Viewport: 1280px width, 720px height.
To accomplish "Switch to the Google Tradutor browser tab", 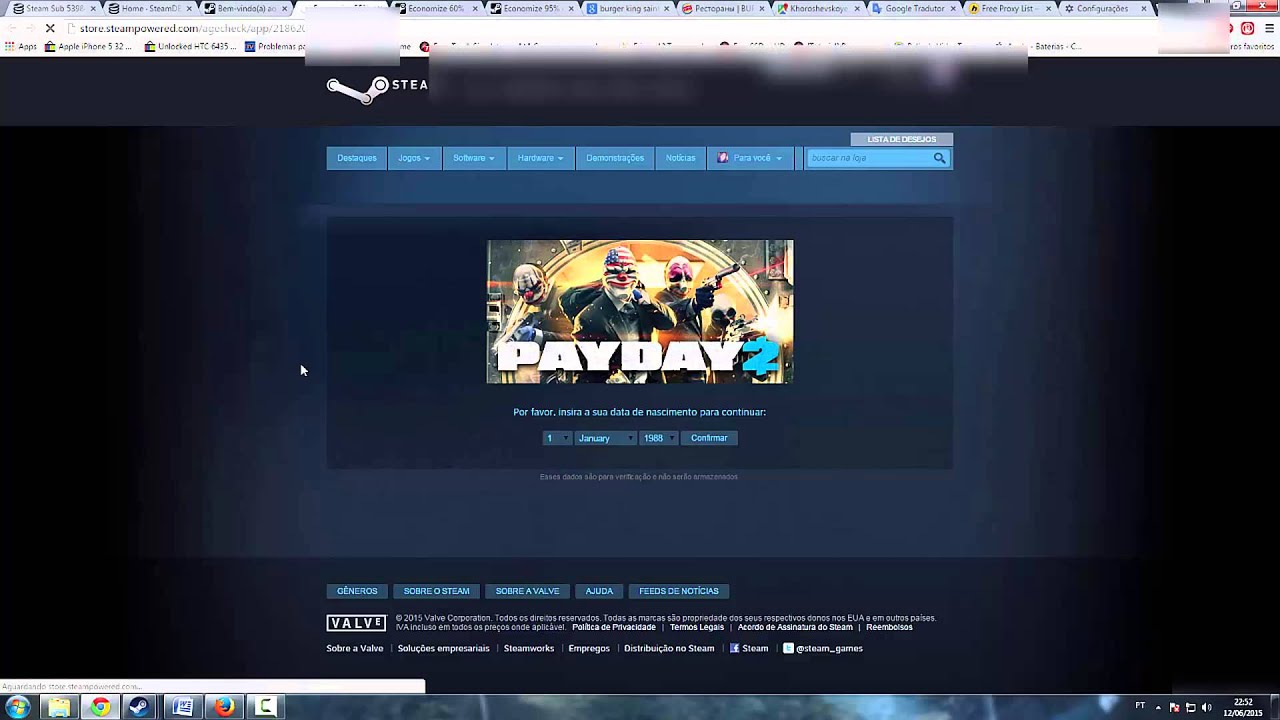I will point(915,8).
